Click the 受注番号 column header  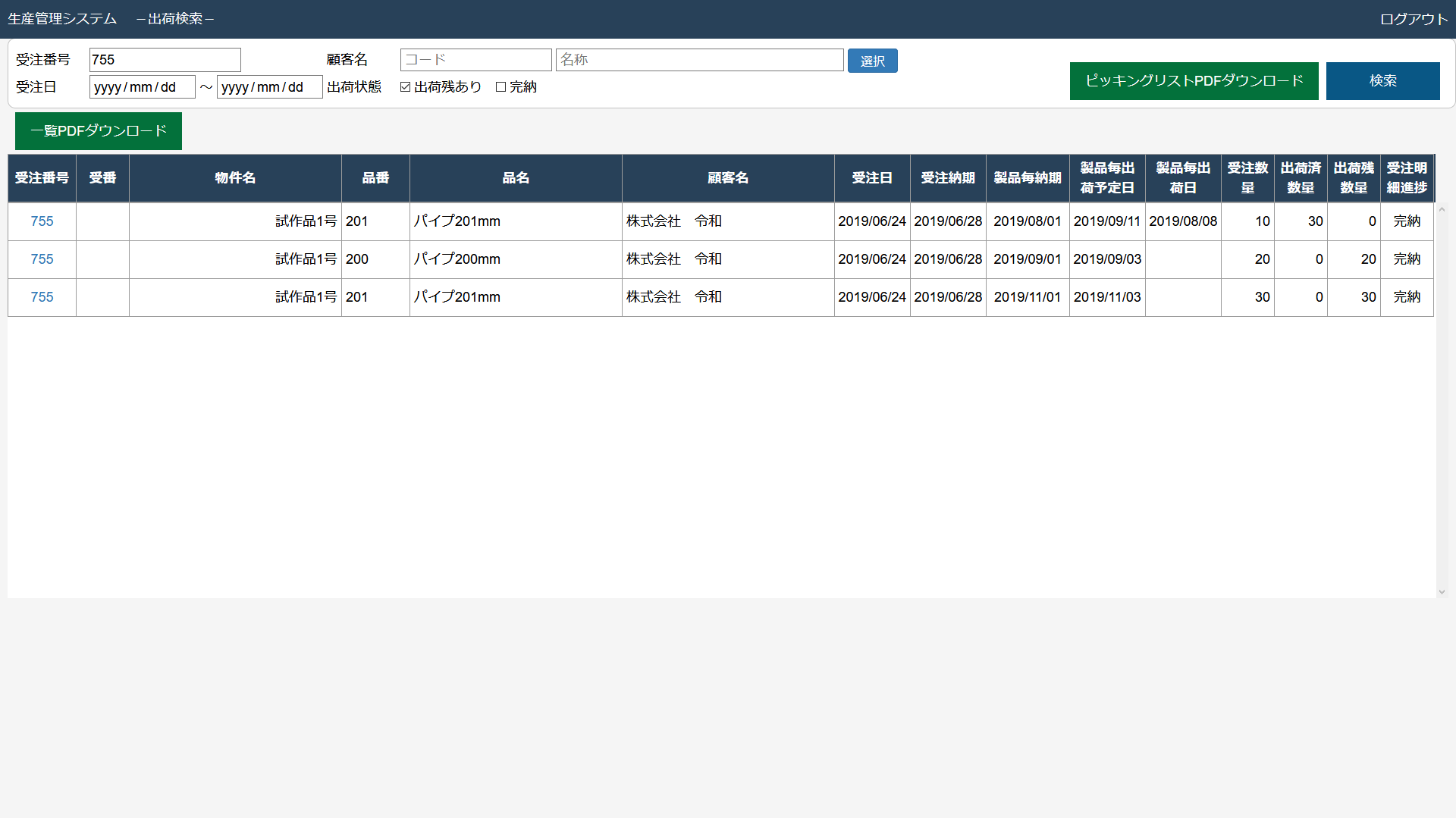tap(42, 178)
